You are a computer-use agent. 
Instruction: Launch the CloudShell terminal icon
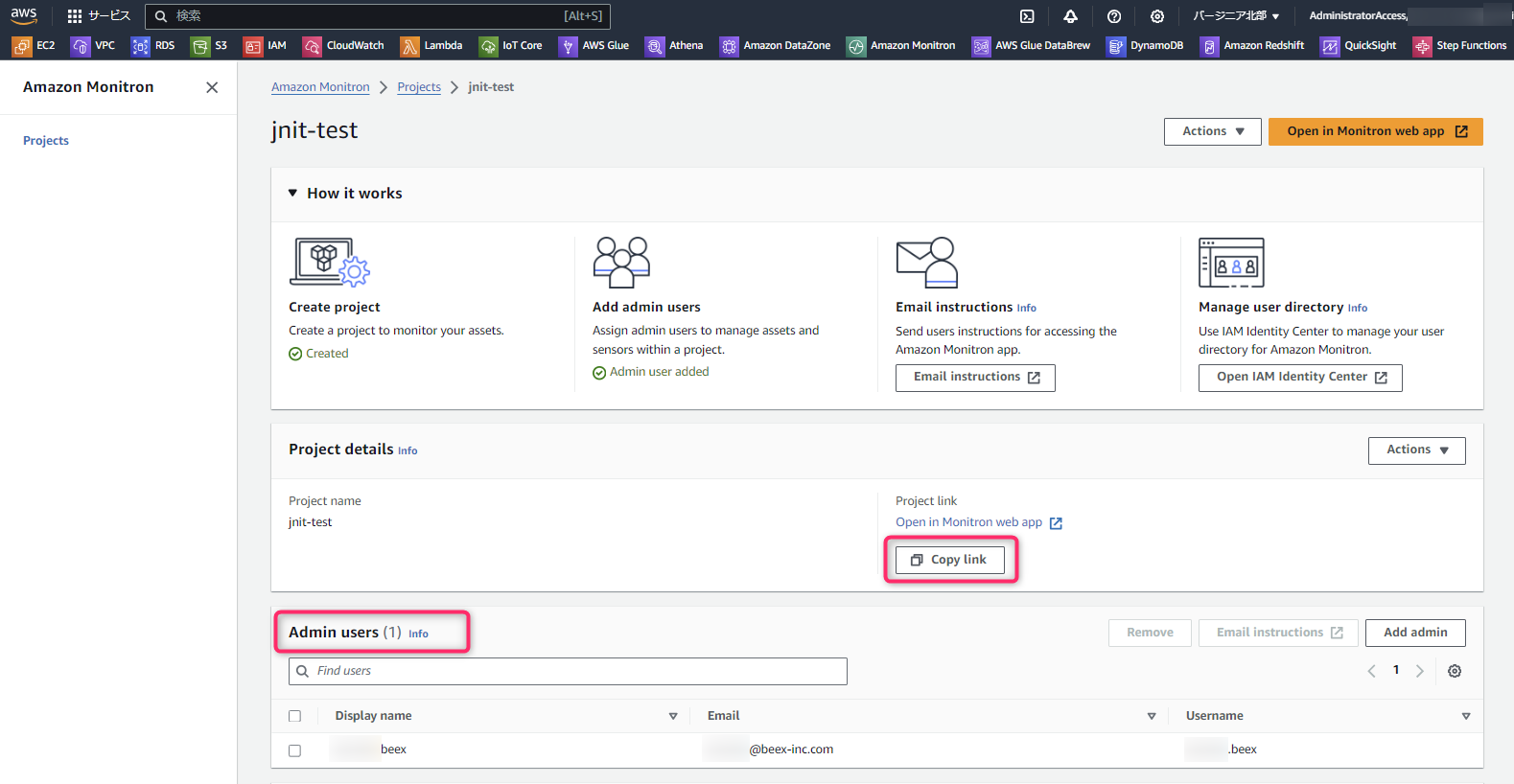click(x=1027, y=16)
